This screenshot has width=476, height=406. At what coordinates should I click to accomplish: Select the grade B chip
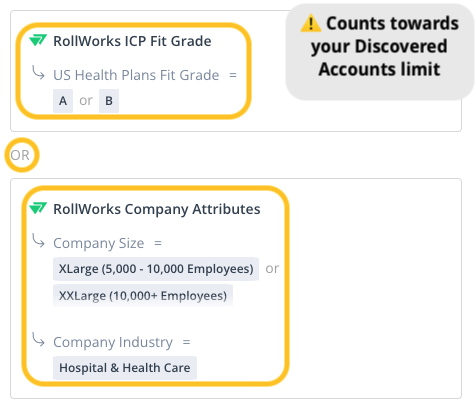(109, 101)
